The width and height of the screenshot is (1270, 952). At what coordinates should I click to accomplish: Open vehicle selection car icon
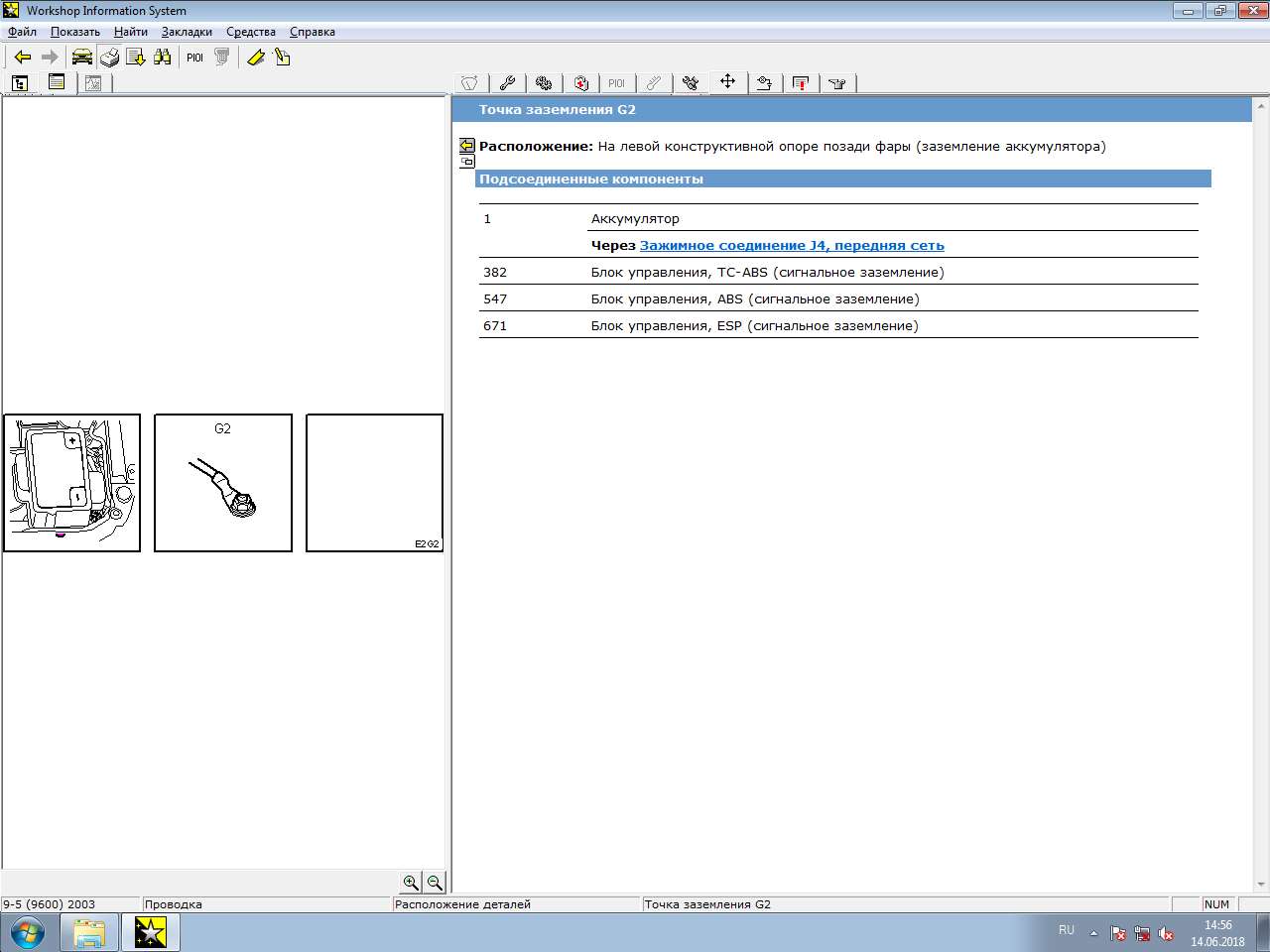click(82, 58)
